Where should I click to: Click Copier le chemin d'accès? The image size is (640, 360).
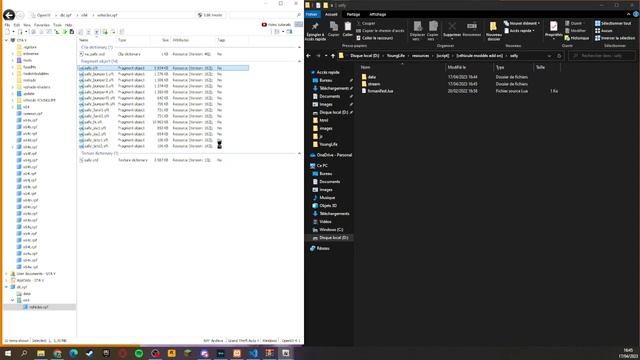[380, 31]
